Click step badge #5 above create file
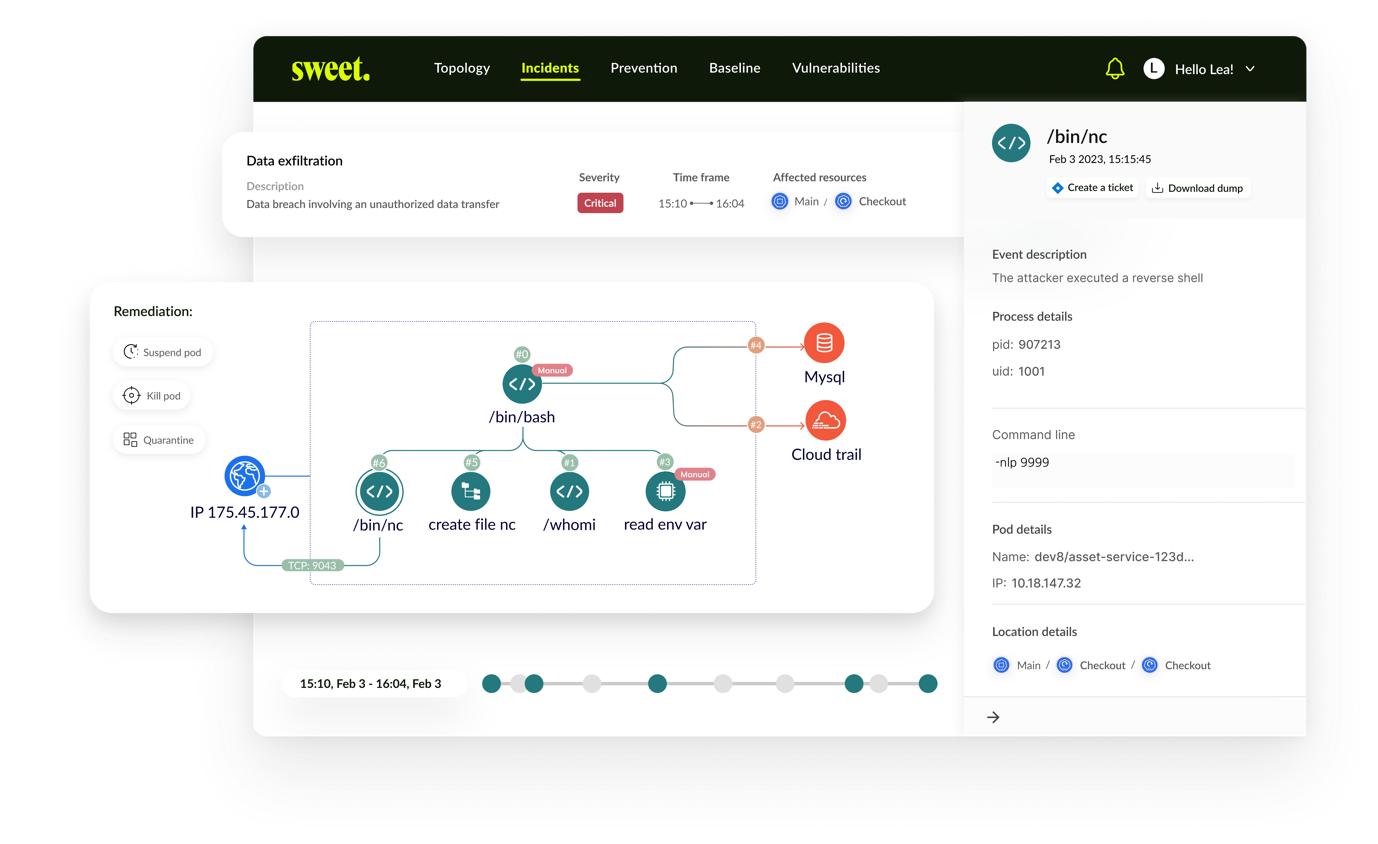The width and height of the screenshot is (1378, 844). (472, 462)
